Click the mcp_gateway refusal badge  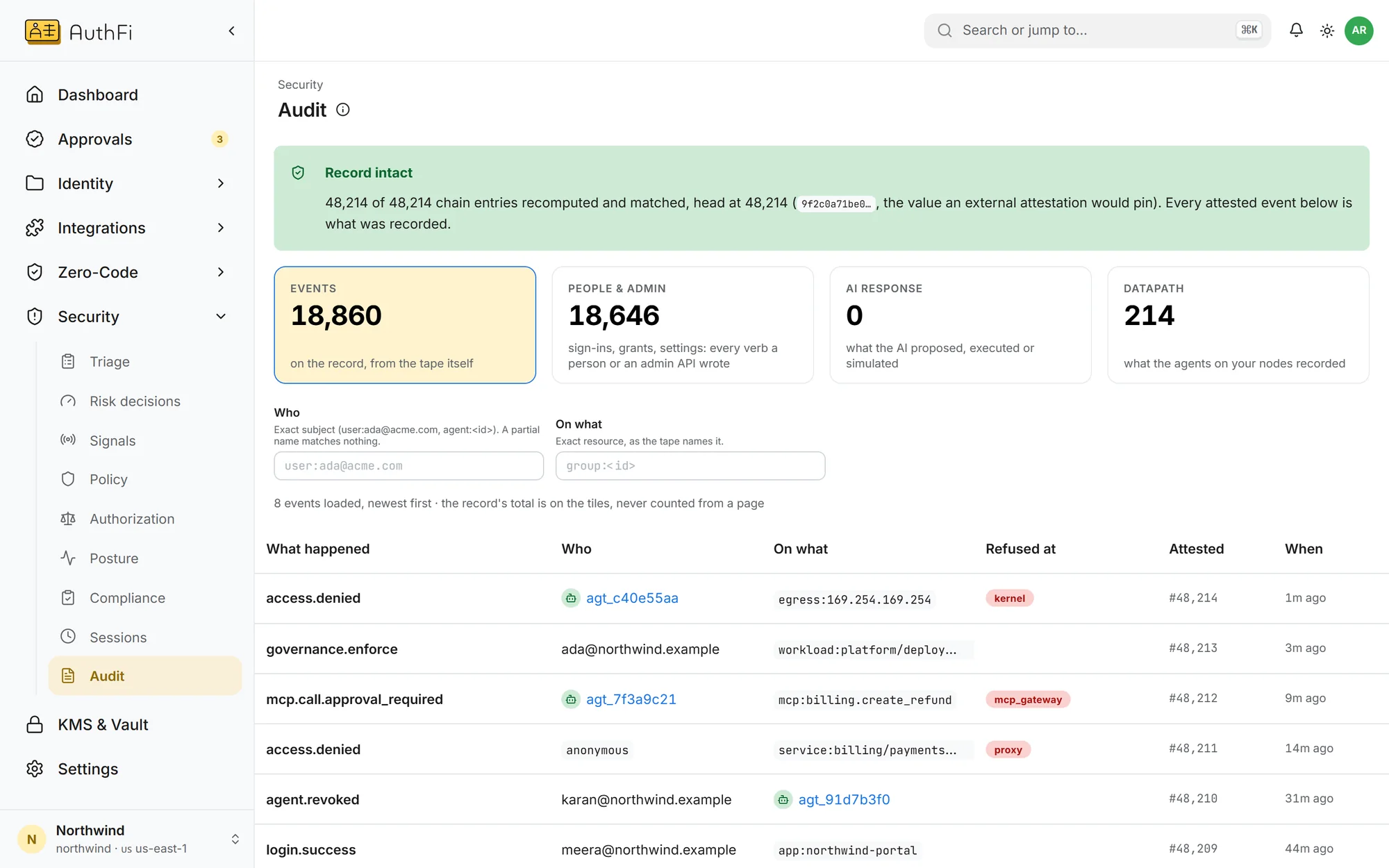coord(1028,699)
